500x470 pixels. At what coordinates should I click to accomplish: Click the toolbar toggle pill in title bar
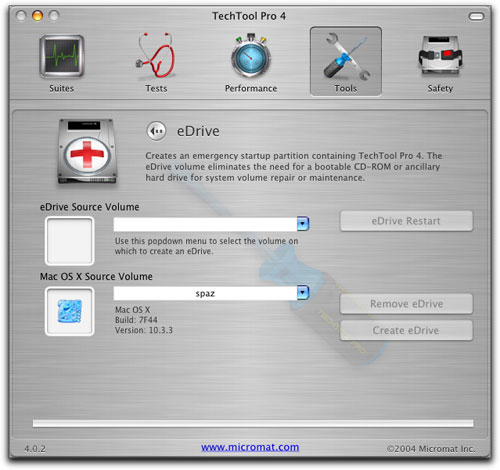pos(476,16)
